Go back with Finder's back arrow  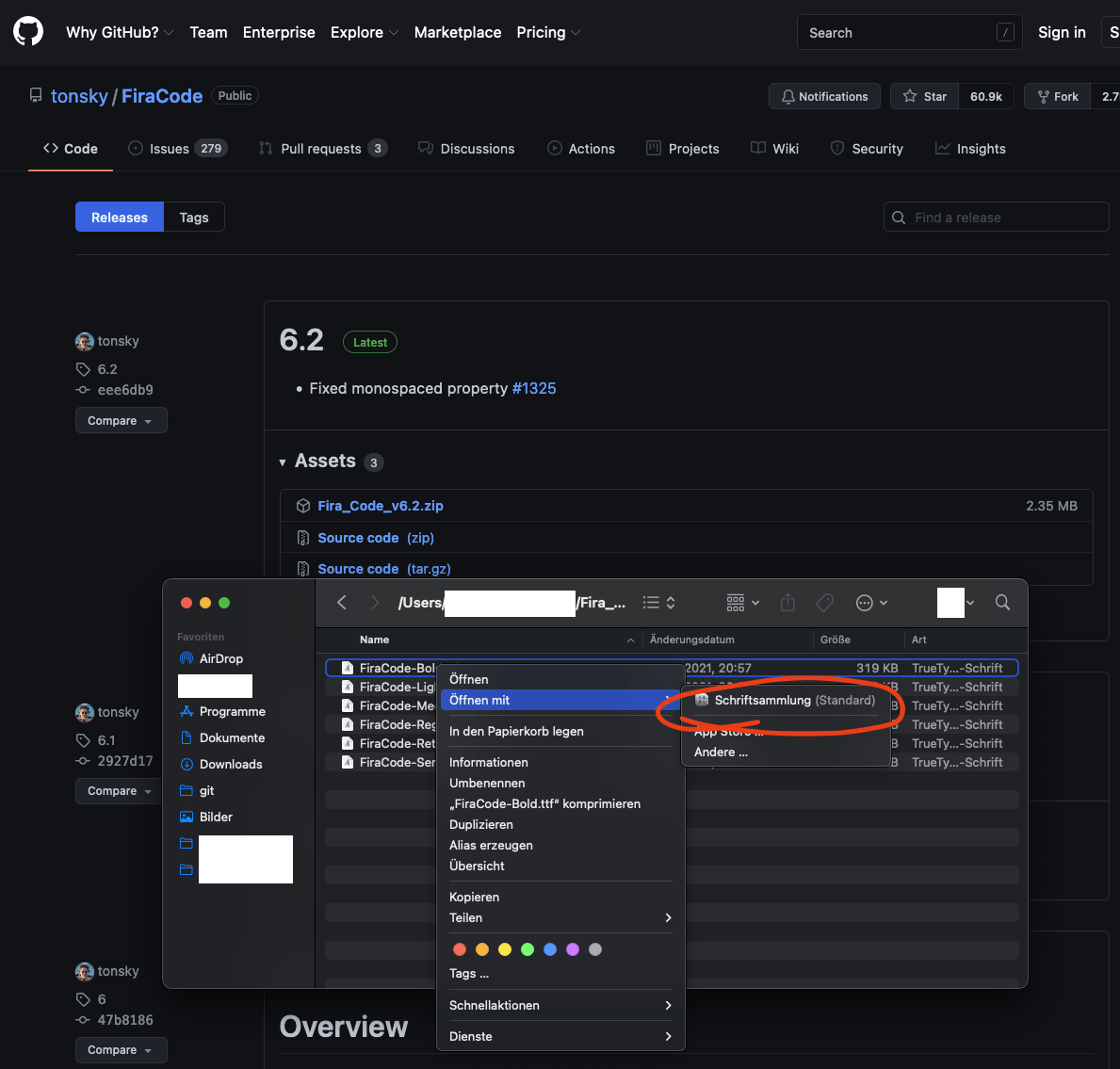[x=342, y=603]
